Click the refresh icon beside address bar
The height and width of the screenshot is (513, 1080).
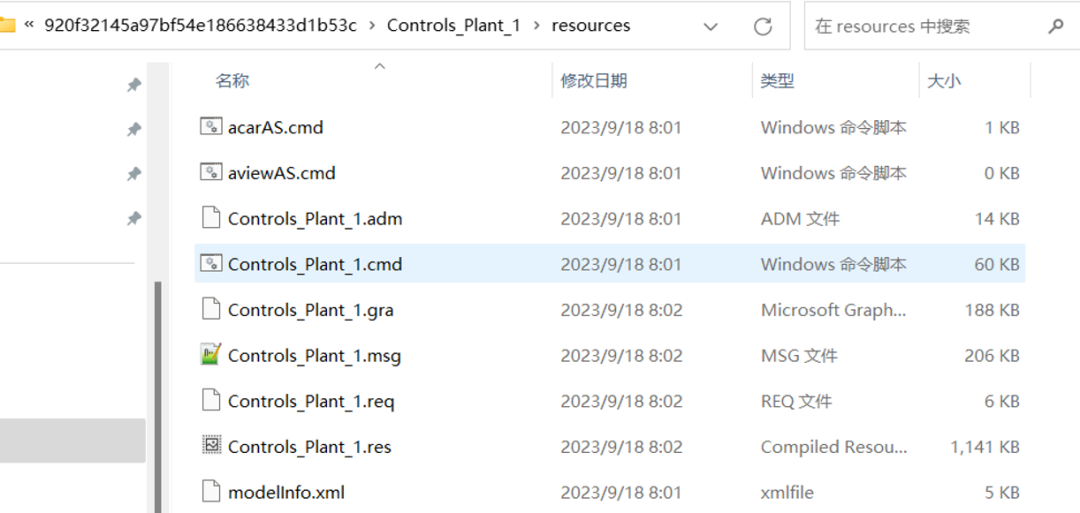coord(762,26)
